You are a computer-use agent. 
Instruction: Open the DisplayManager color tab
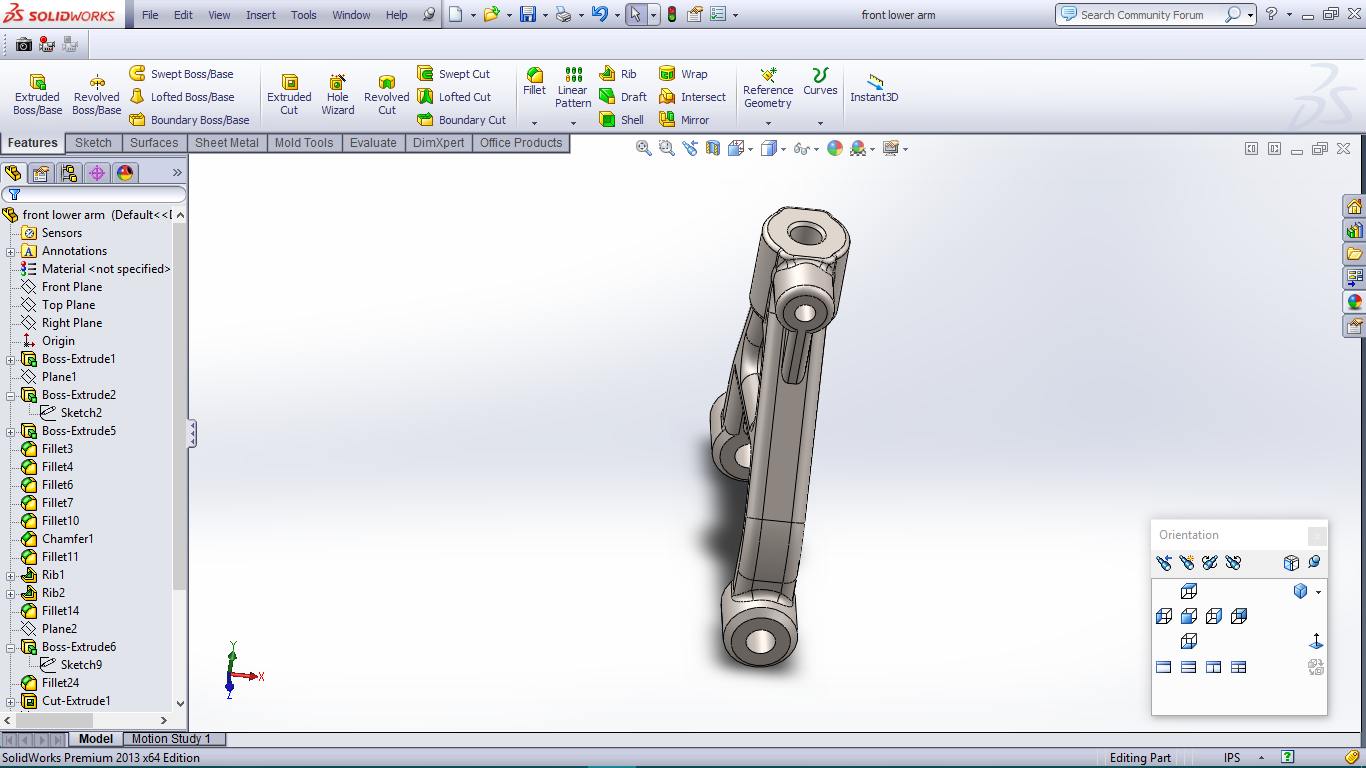[x=125, y=173]
